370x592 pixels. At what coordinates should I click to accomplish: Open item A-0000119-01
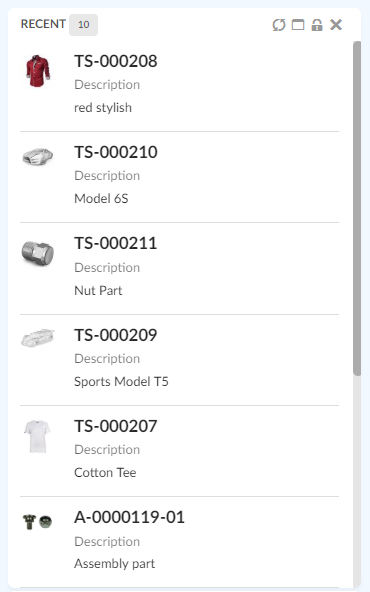(129, 518)
